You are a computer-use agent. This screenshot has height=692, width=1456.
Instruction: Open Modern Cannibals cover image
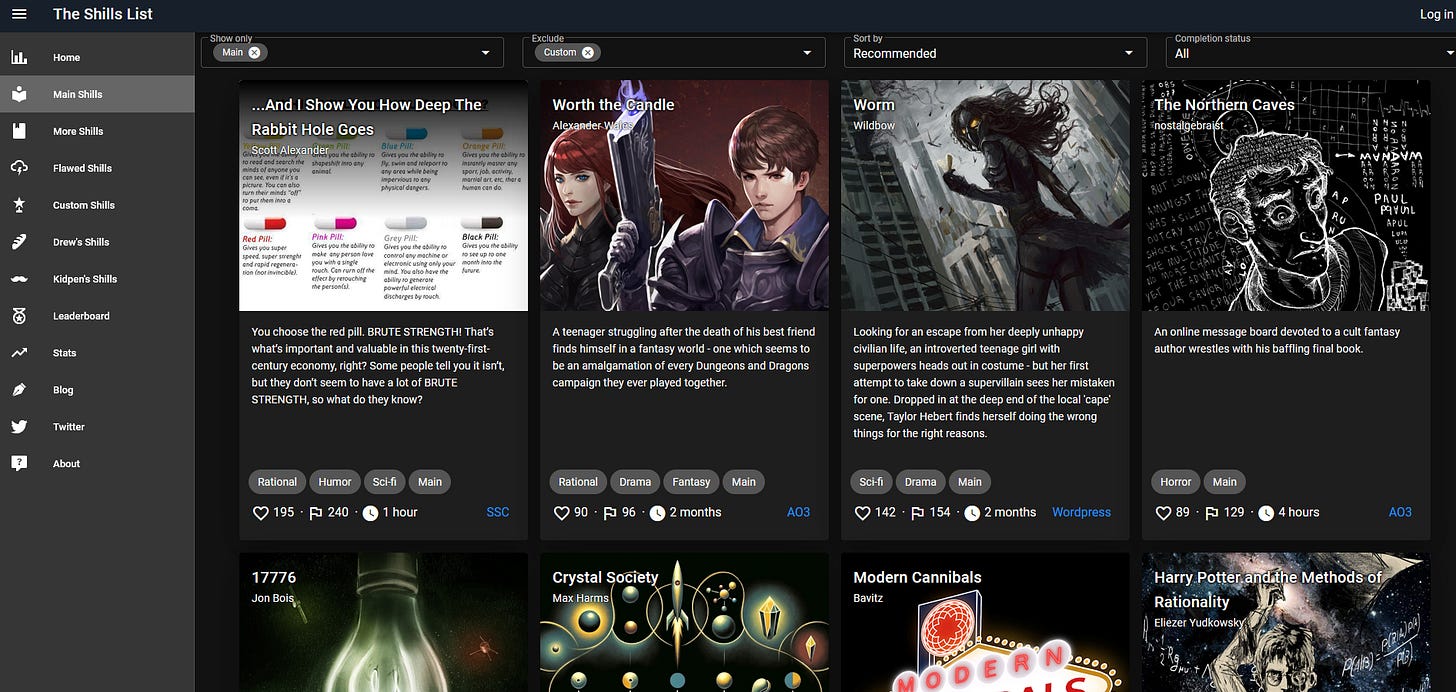pos(985,622)
